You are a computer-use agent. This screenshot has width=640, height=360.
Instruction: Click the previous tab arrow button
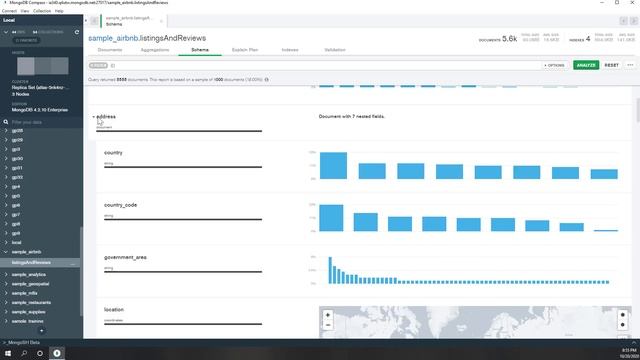[x=623, y=21]
